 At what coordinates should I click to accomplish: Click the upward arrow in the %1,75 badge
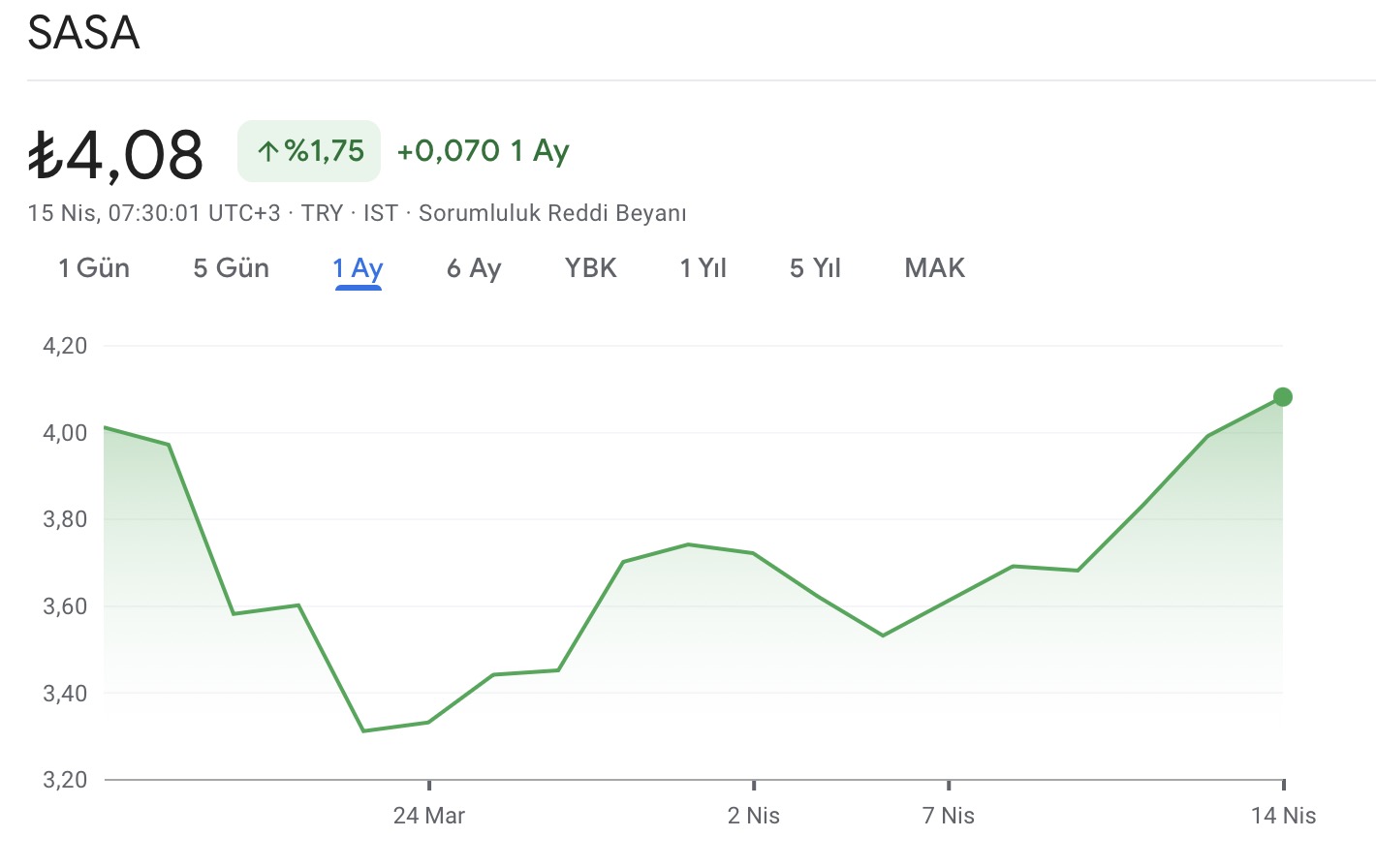(x=268, y=151)
